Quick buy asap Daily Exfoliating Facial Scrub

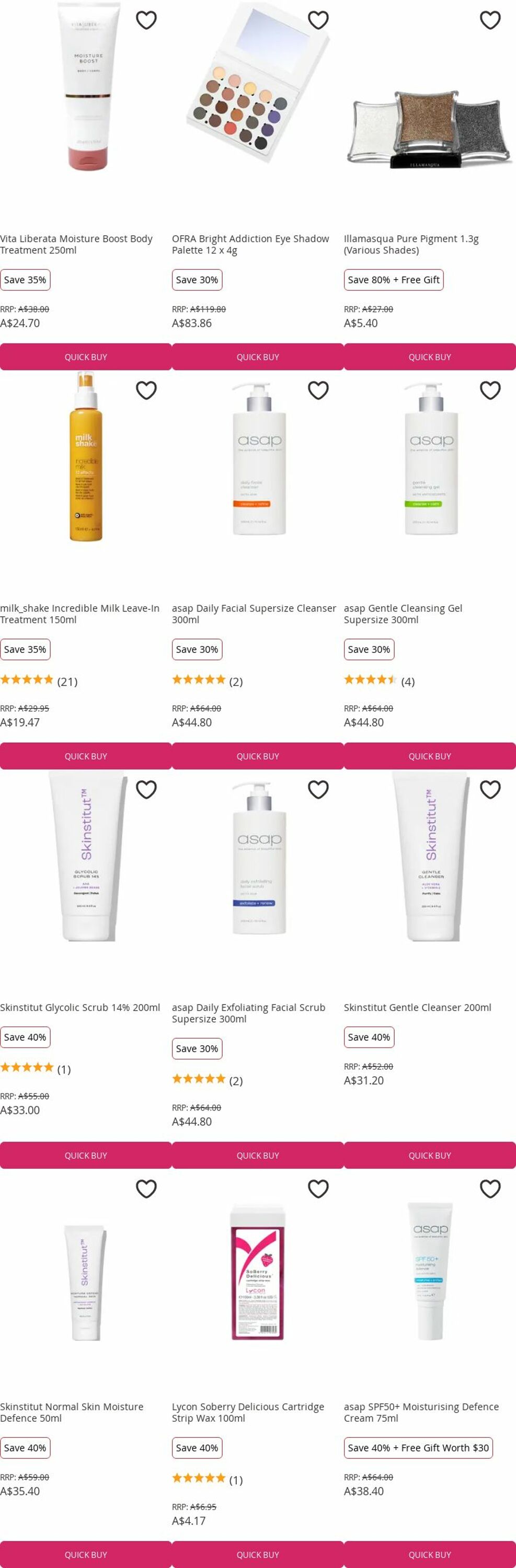tap(257, 1155)
